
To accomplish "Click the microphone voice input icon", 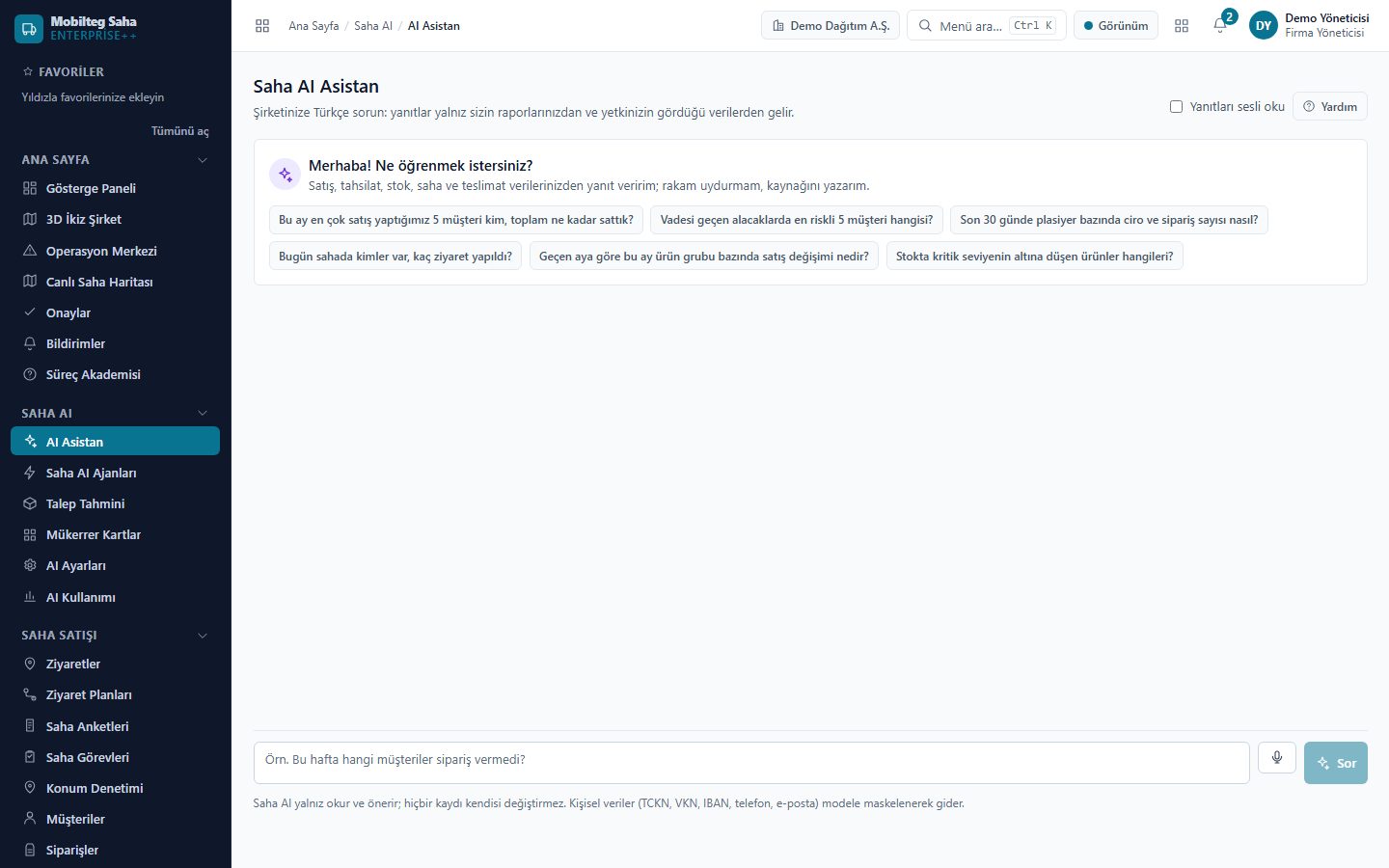I will [1276, 758].
